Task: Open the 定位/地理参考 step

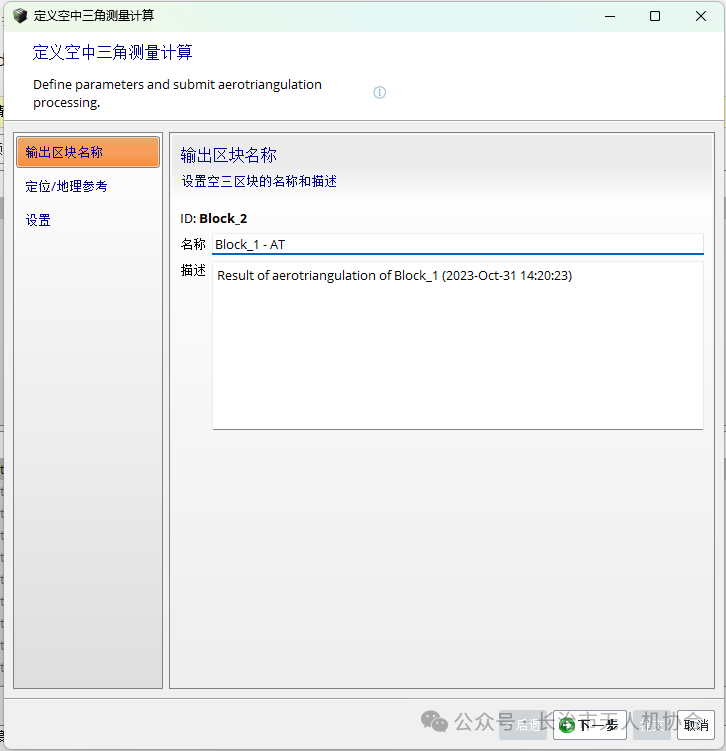Action: click(x=66, y=186)
